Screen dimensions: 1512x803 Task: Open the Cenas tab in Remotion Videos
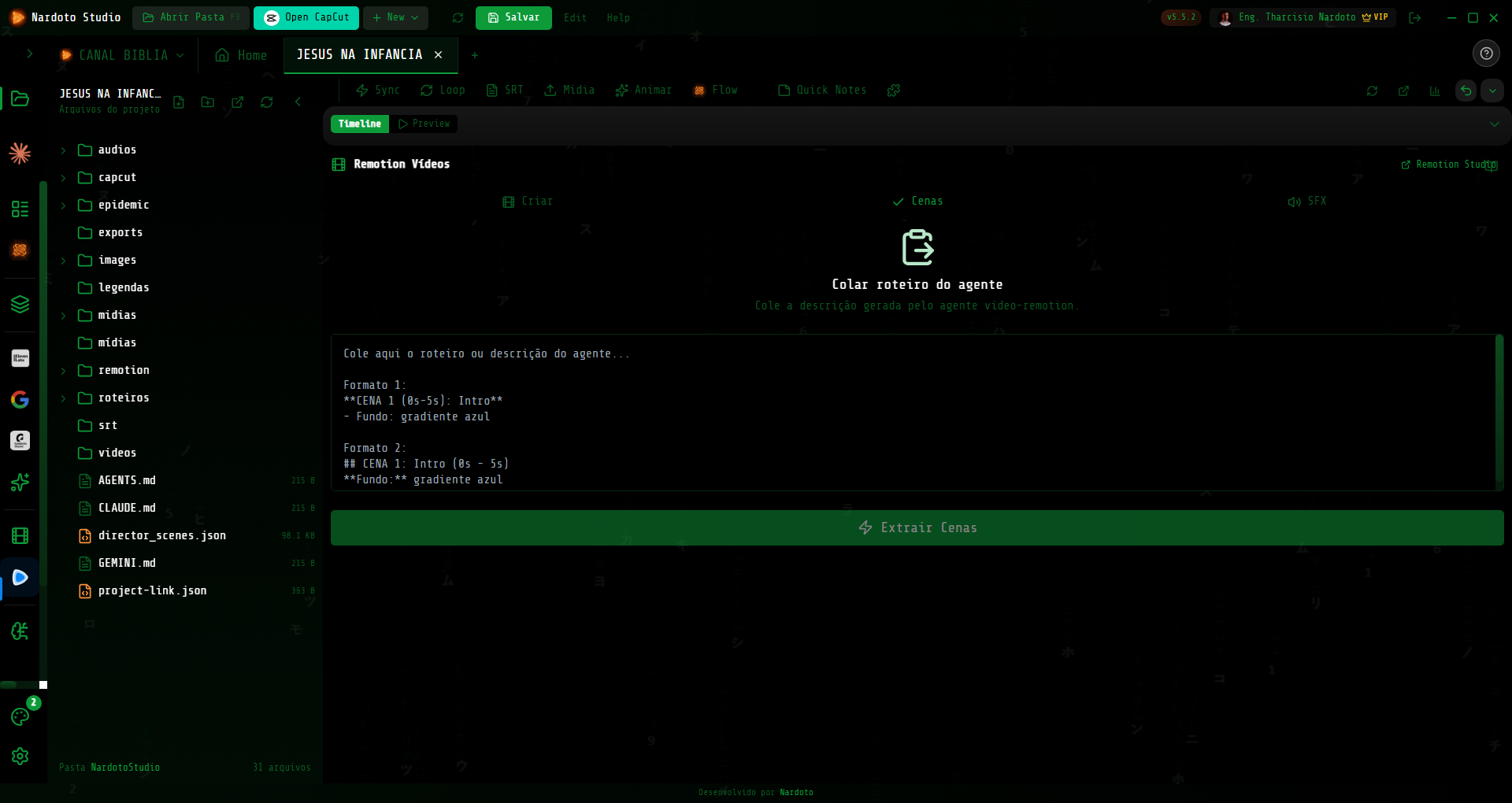(917, 201)
